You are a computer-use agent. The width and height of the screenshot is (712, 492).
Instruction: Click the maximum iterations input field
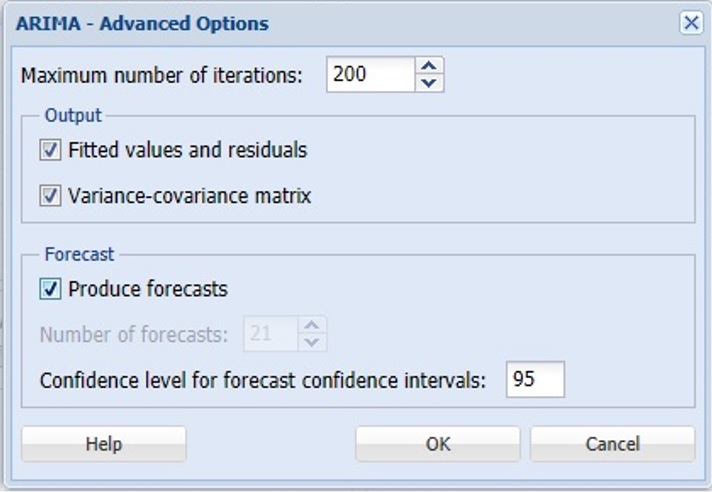370,75
